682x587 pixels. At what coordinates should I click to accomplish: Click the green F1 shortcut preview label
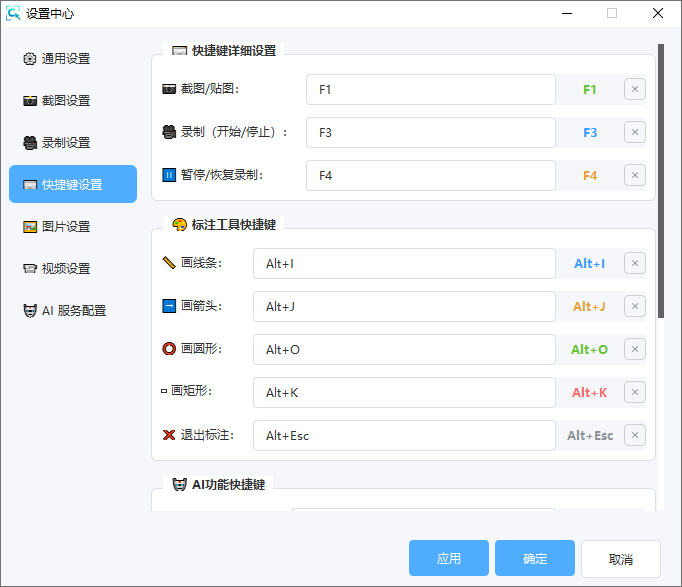pos(589,90)
